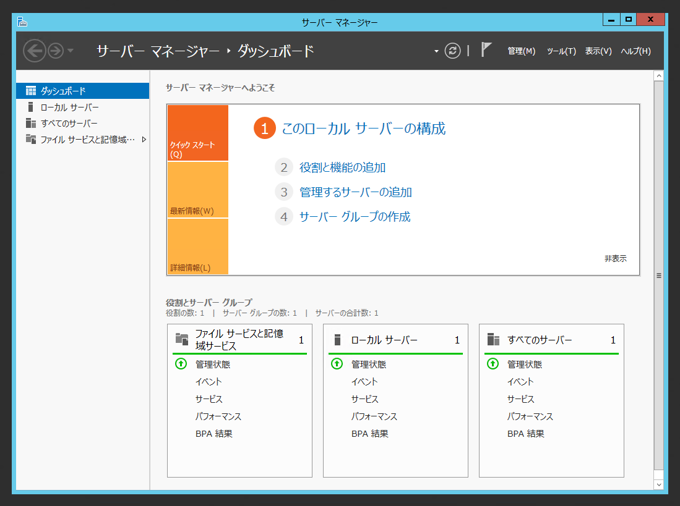This screenshot has width=680, height=506.
Task: Expand the ファイル サービスと記憶域 sidebar arrow
Action: (x=144, y=139)
